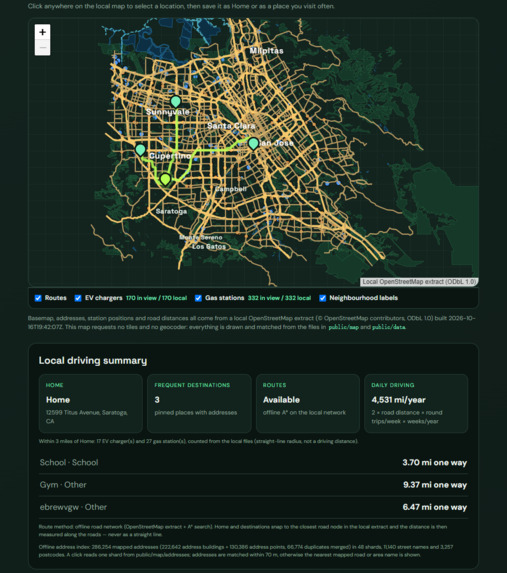Click the public/map code path
Screen dimensions: 507x573
(x=343, y=327)
